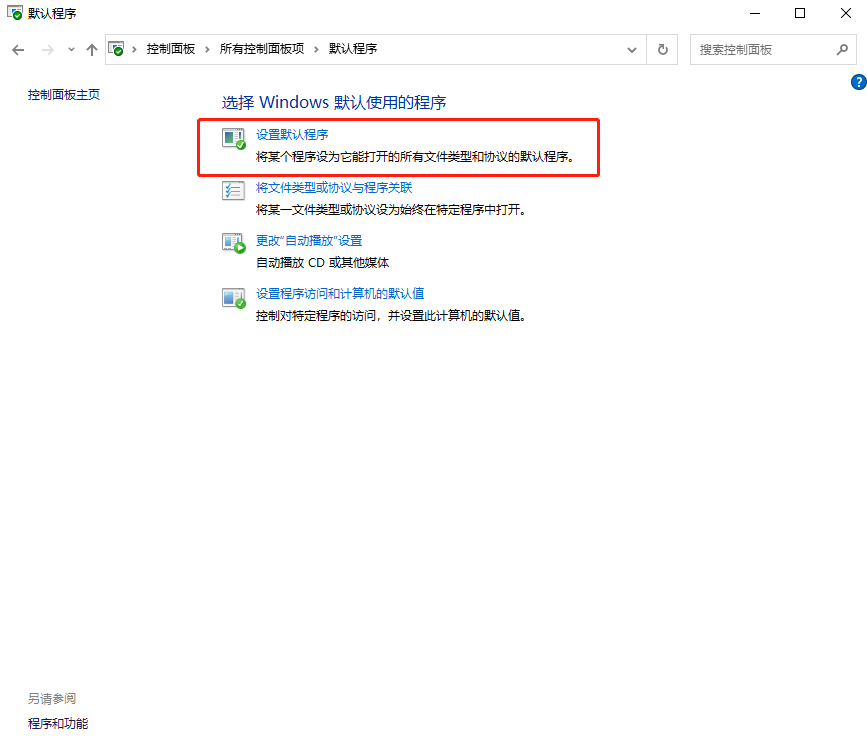The image size is (867, 749).
Task: Click the AutoPlay settings icon
Action: point(233,243)
